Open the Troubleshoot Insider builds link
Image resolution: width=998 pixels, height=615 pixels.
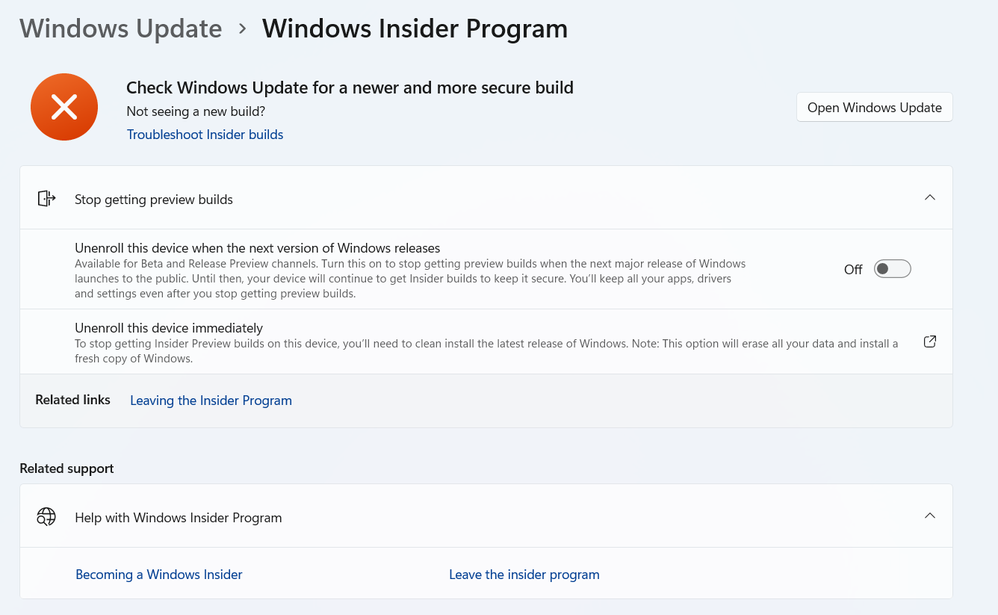(204, 134)
